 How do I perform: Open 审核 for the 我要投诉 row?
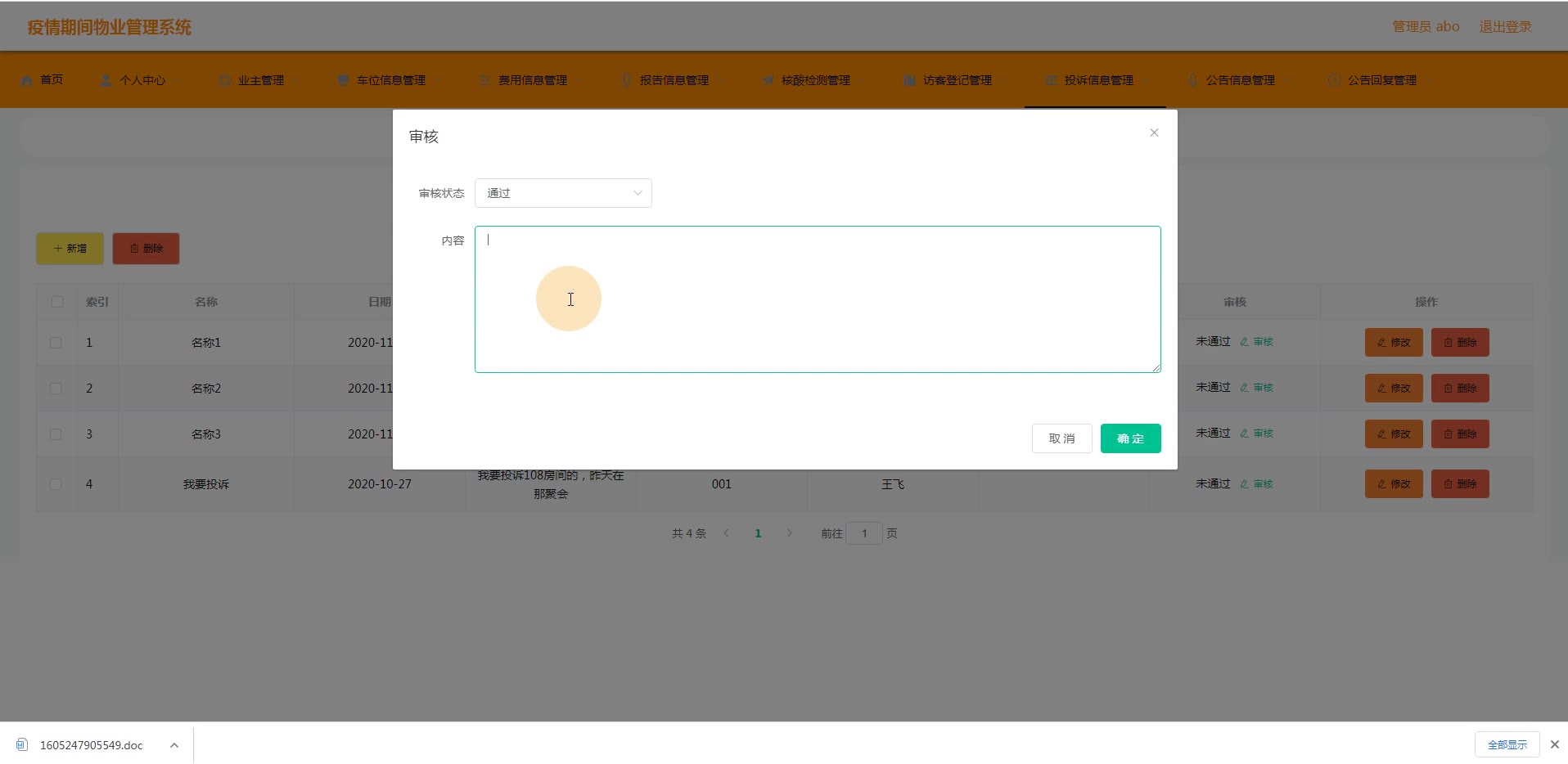(1257, 484)
